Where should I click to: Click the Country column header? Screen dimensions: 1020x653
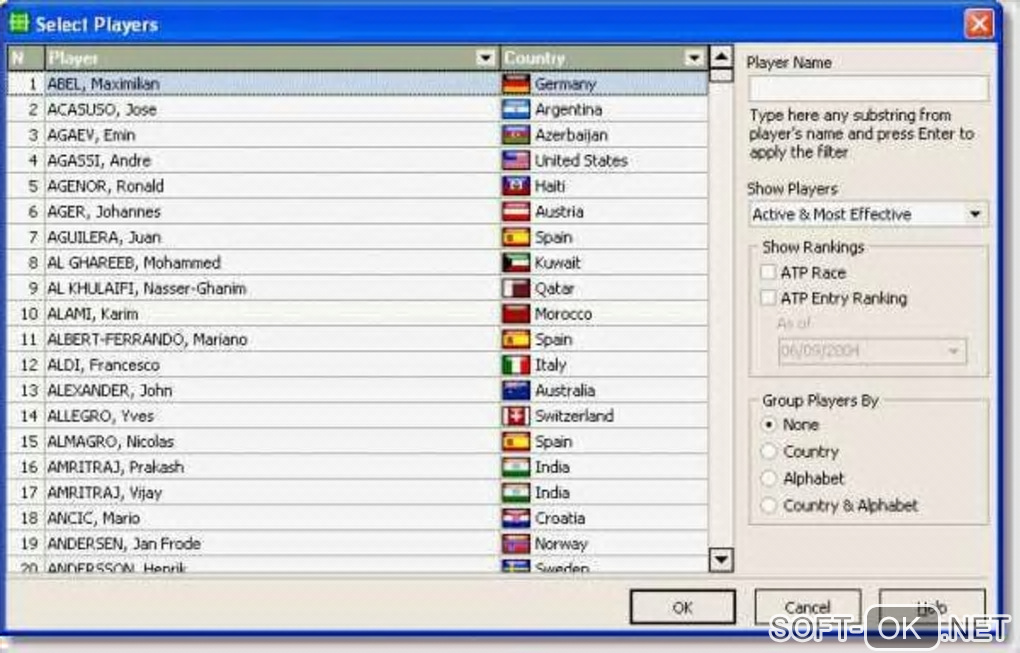coord(604,58)
